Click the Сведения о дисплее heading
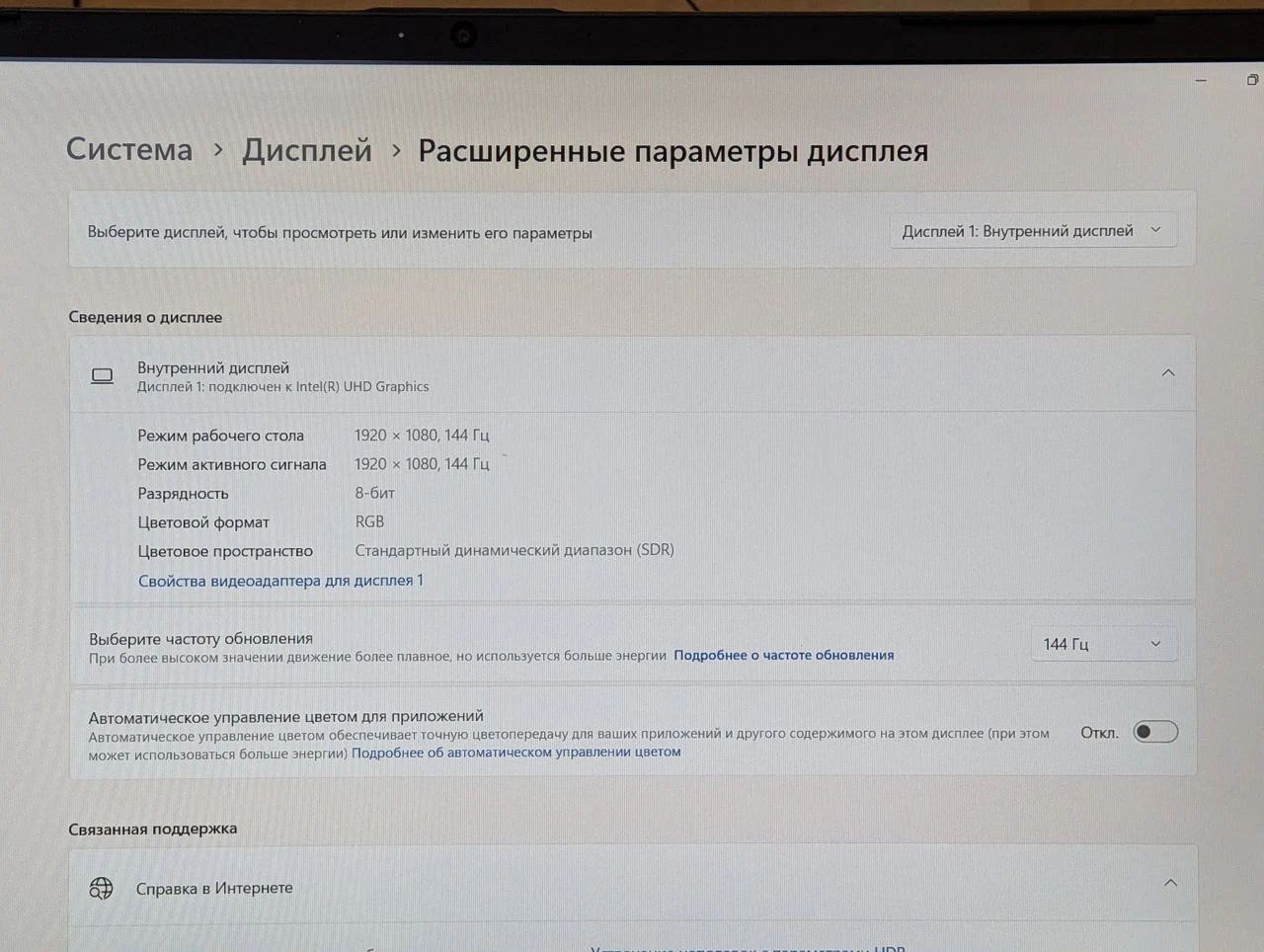This screenshot has height=952, width=1264. (145, 317)
